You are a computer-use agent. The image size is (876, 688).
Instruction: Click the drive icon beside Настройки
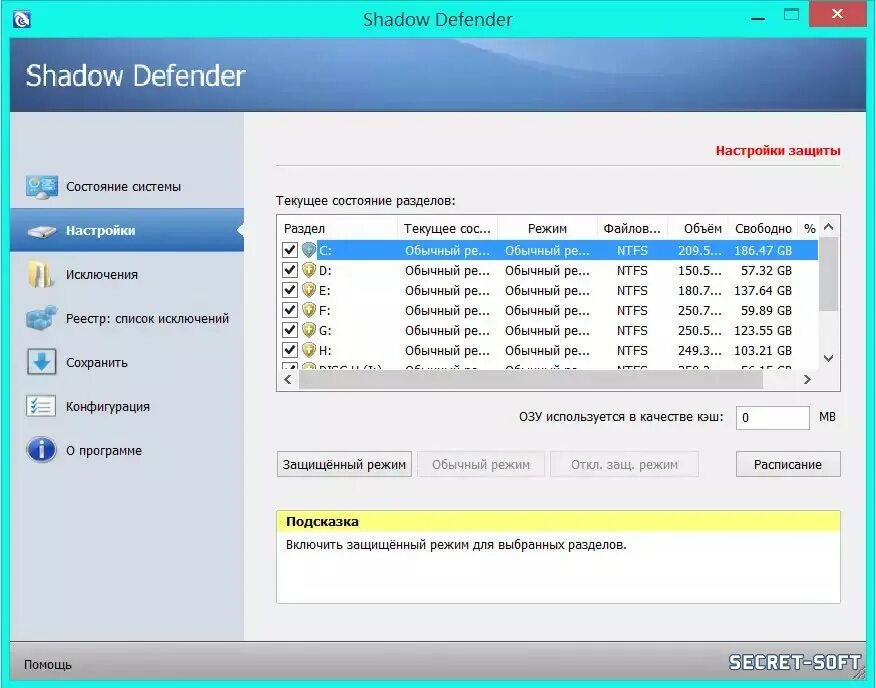41,231
